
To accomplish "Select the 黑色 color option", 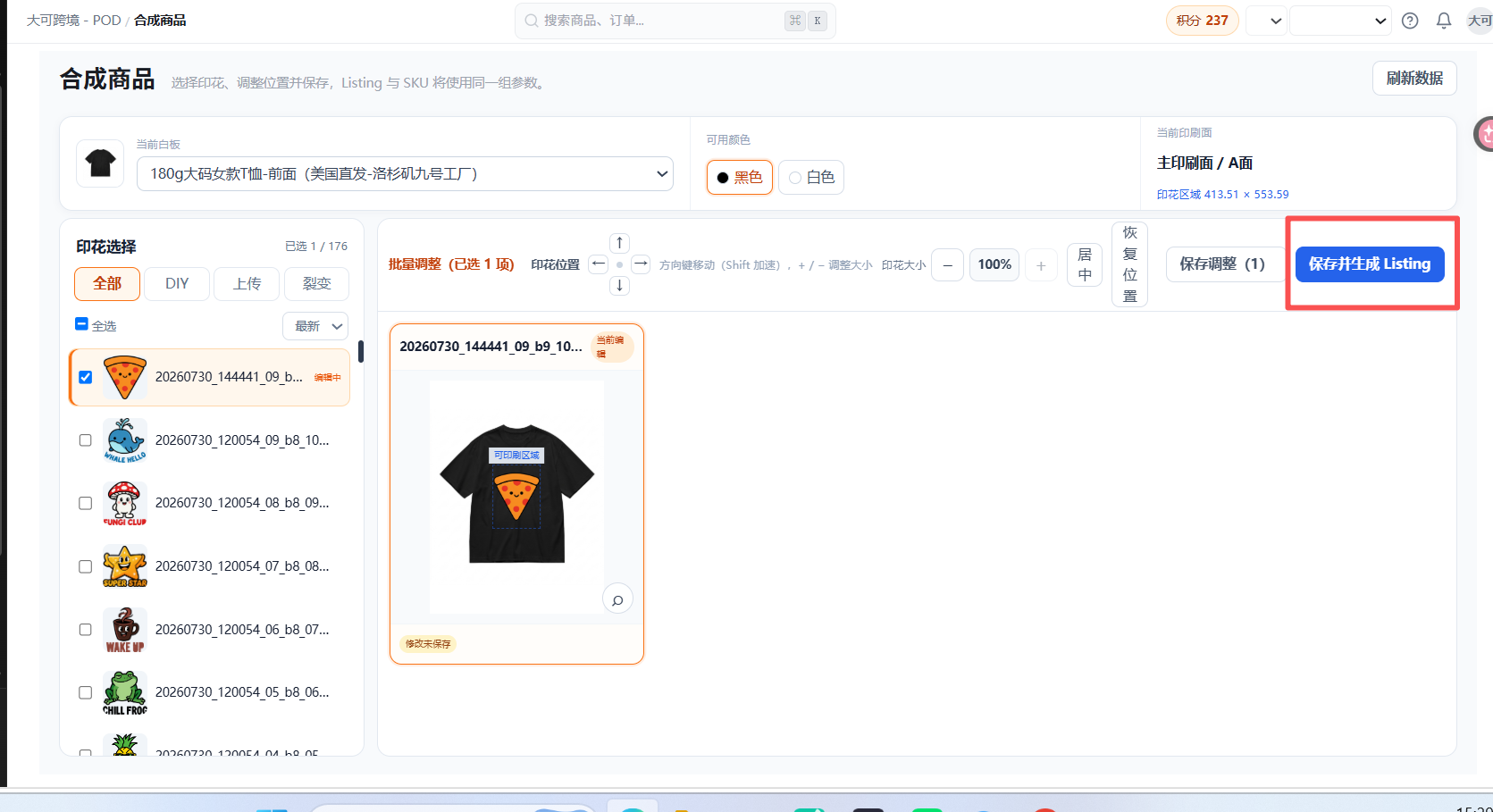I will 740,177.
